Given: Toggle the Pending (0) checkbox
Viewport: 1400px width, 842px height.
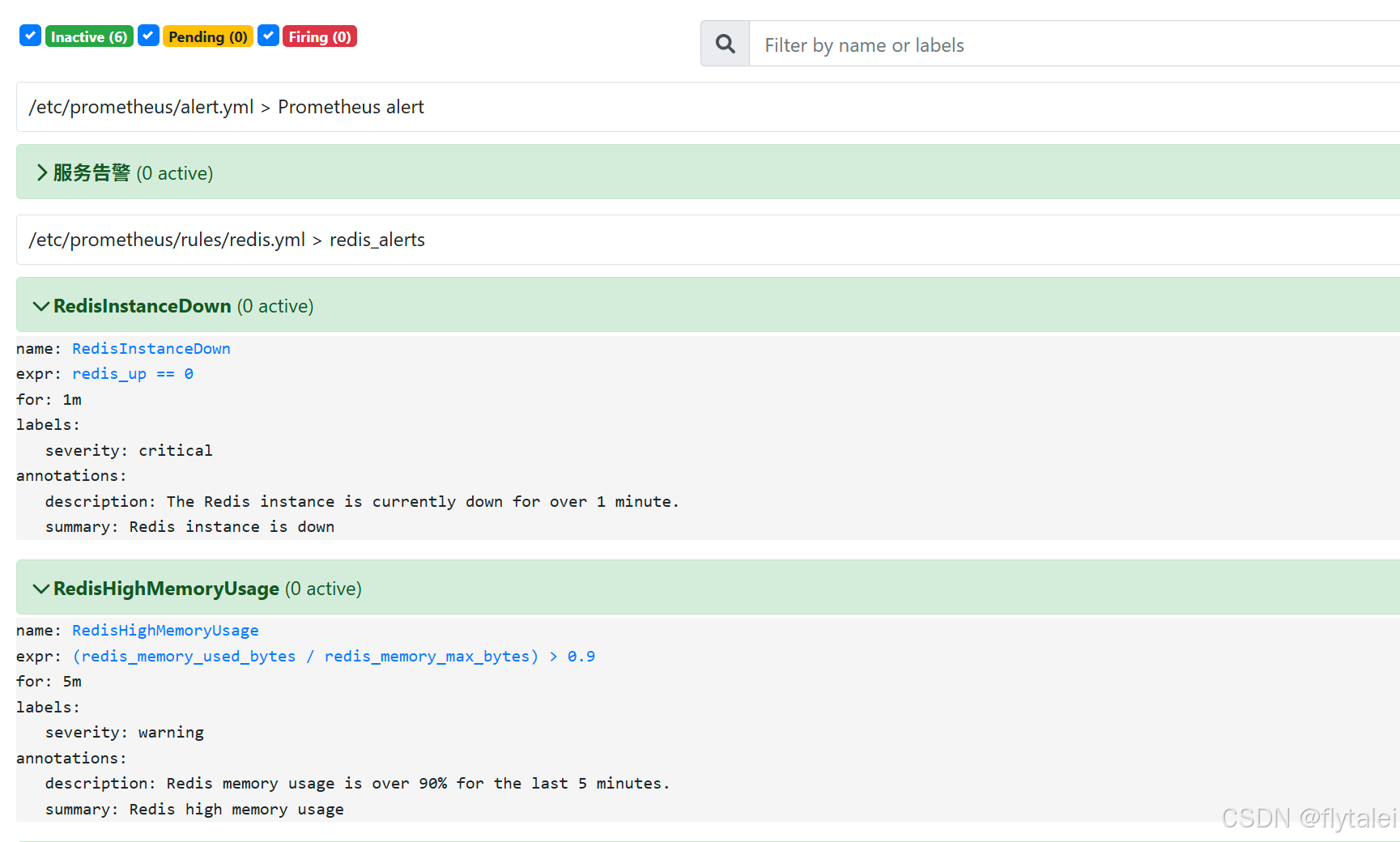Looking at the screenshot, I should (148, 36).
